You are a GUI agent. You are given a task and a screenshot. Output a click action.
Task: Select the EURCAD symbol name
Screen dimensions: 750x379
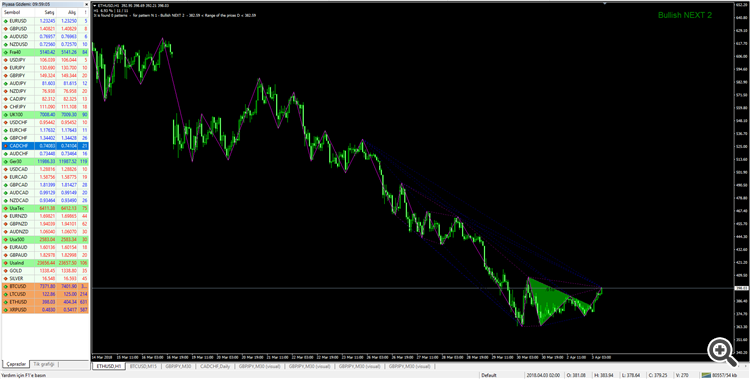point(18,177)
